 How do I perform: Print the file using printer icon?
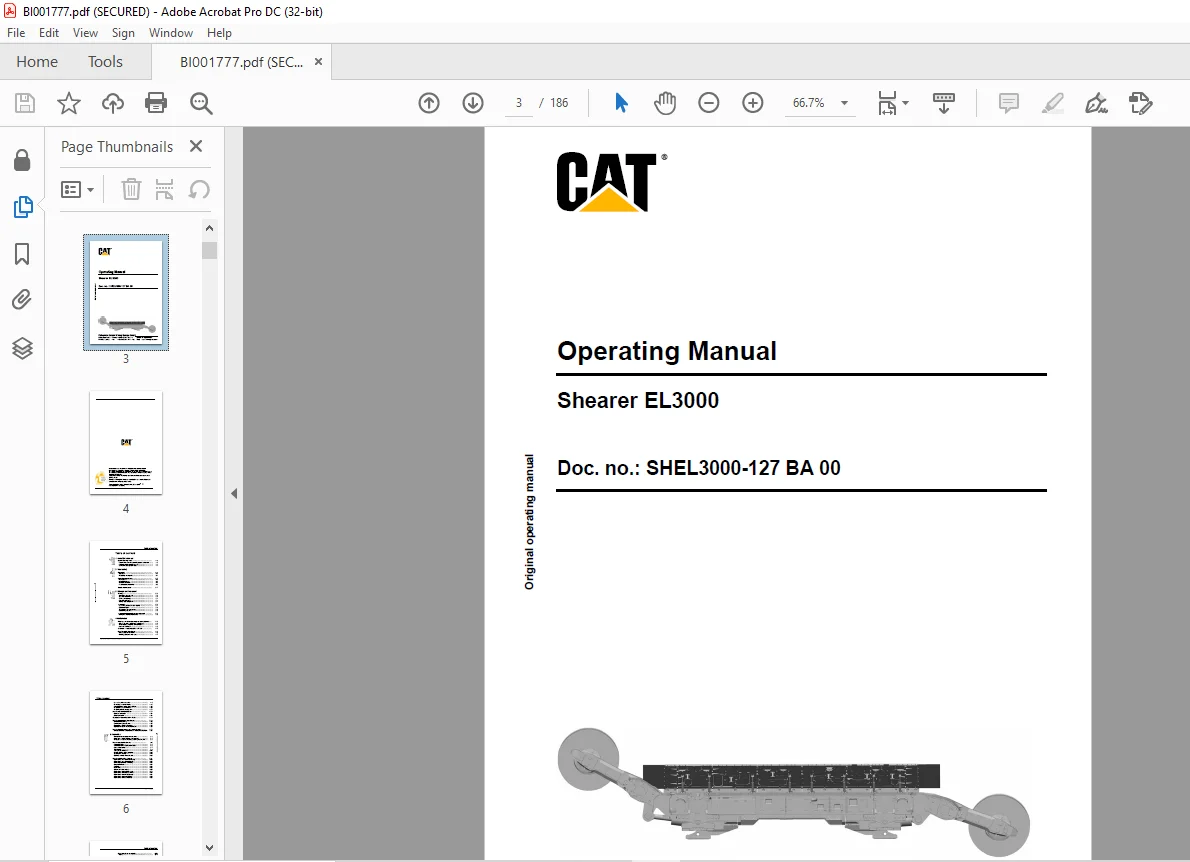156,103
